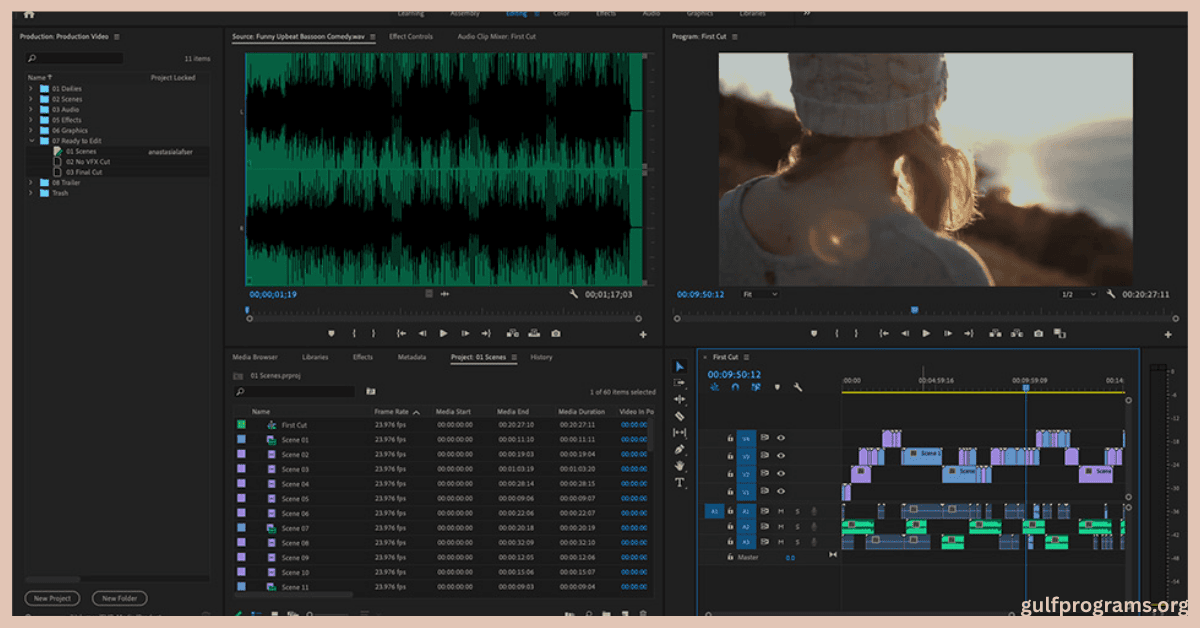Screen dimensions: 1200x628
Task: Click the New Folder button
Action: [x=120, y=598]
